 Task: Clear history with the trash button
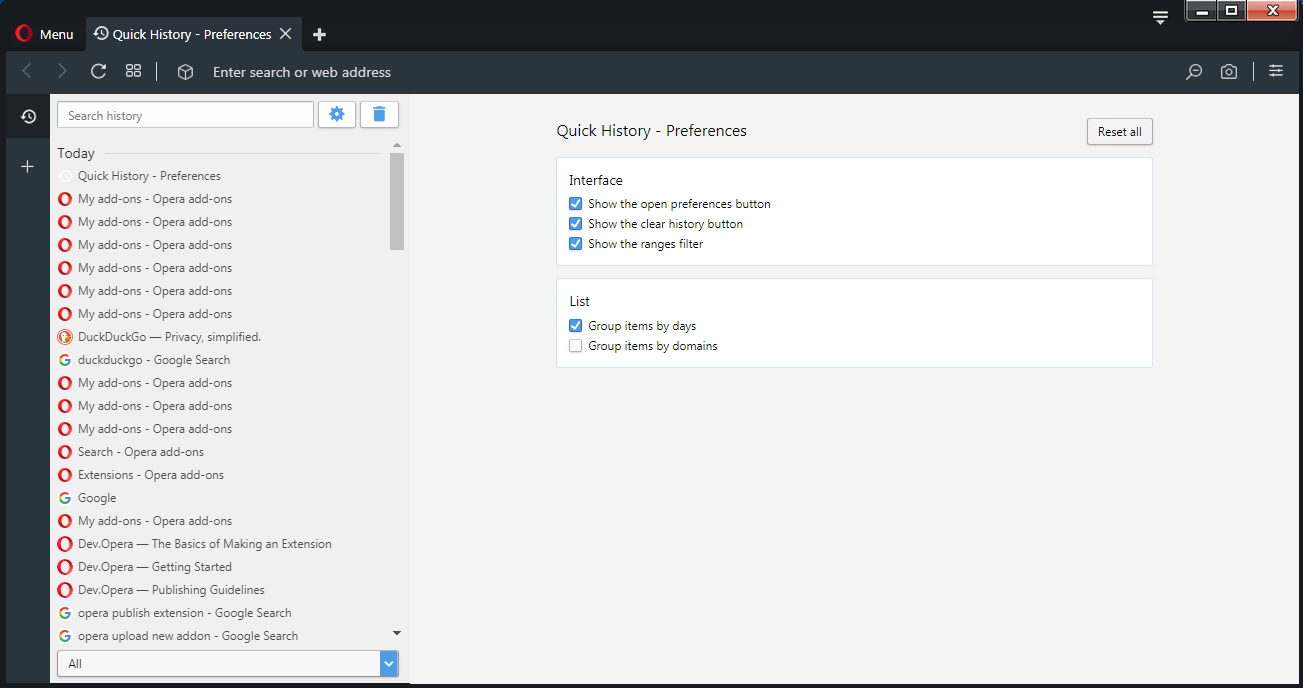point(379,115)
